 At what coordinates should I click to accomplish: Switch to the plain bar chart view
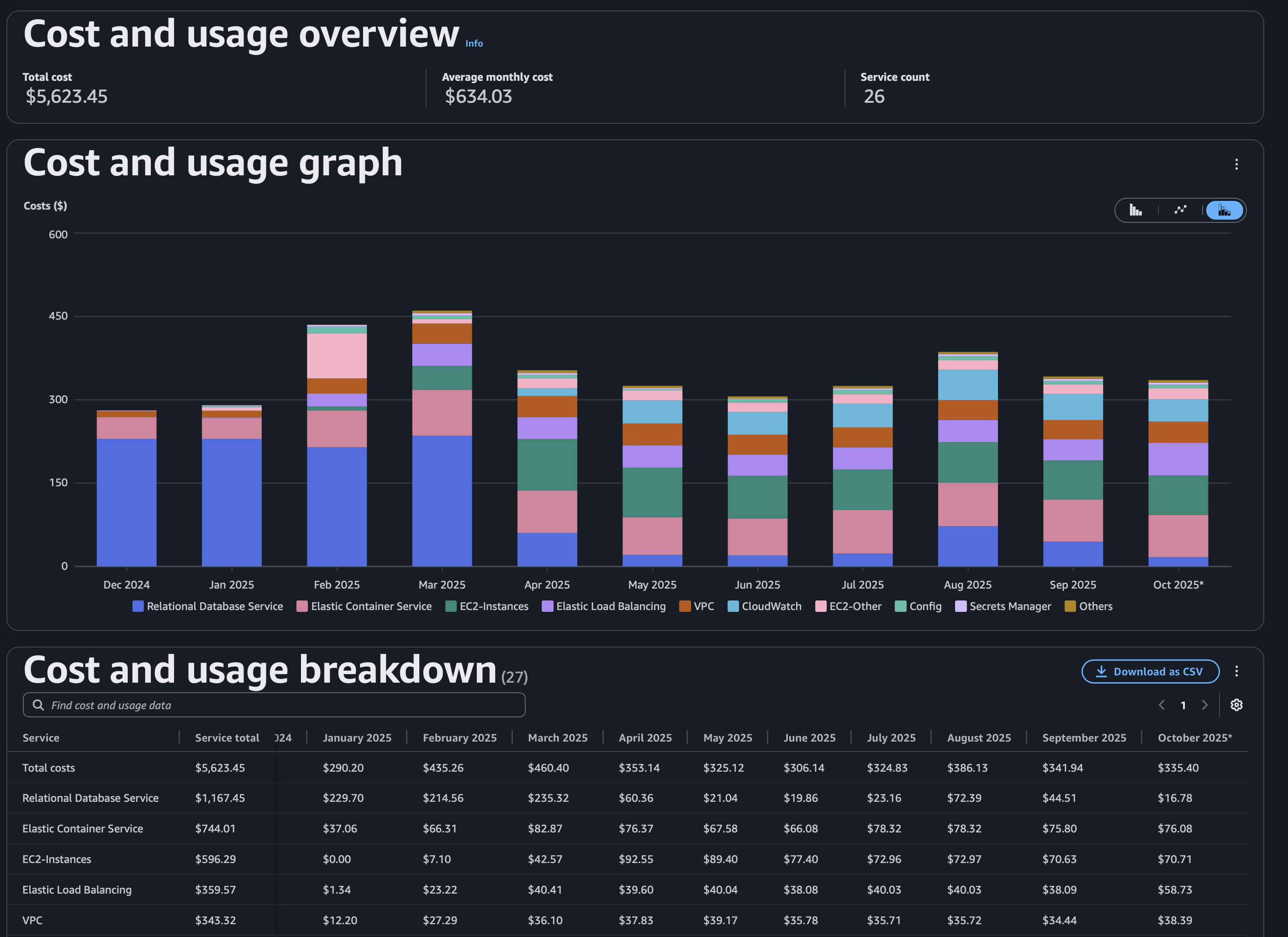[1135, 210]
